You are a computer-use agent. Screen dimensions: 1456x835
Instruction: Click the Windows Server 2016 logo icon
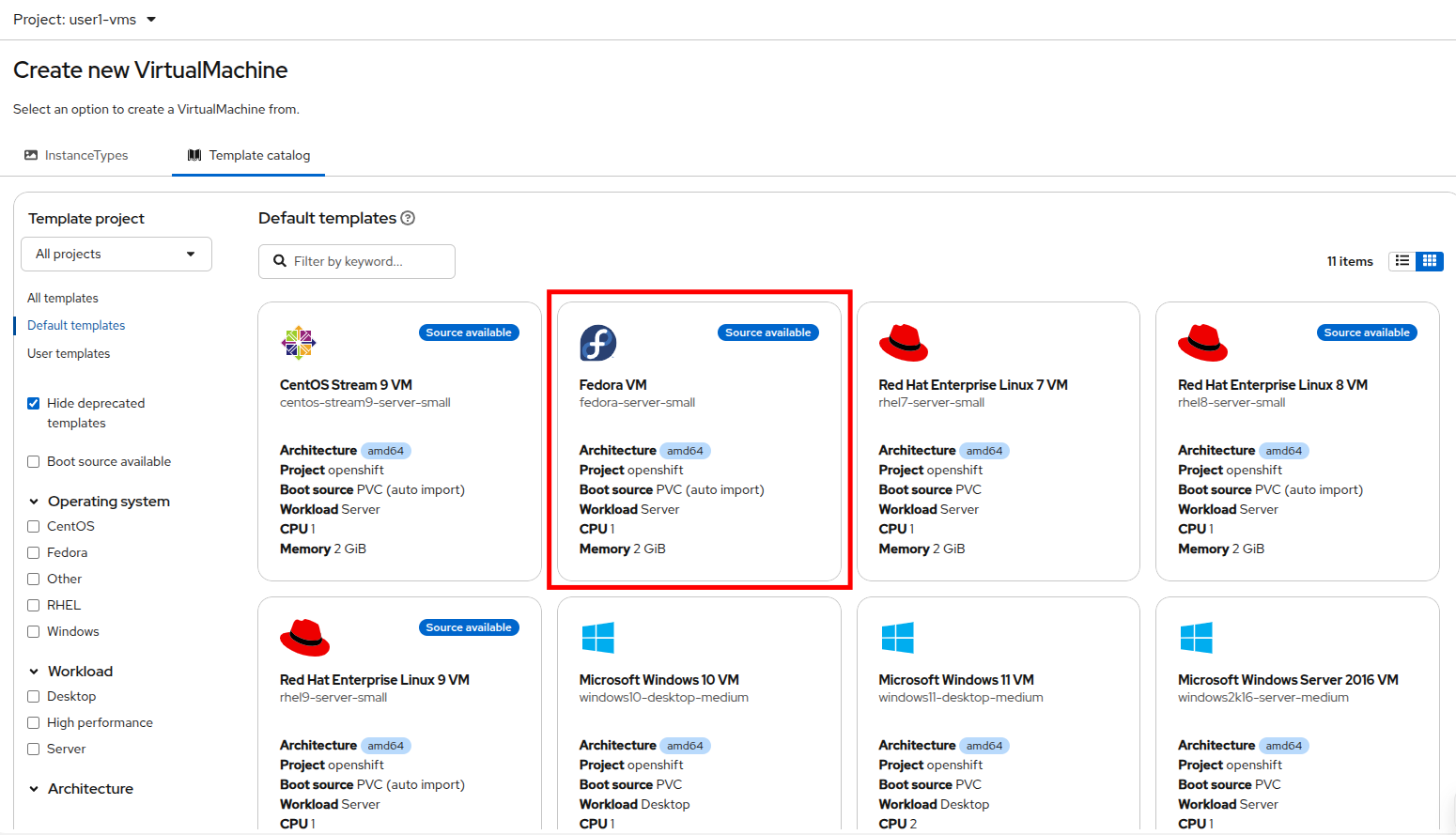(x=1196, y=638)
